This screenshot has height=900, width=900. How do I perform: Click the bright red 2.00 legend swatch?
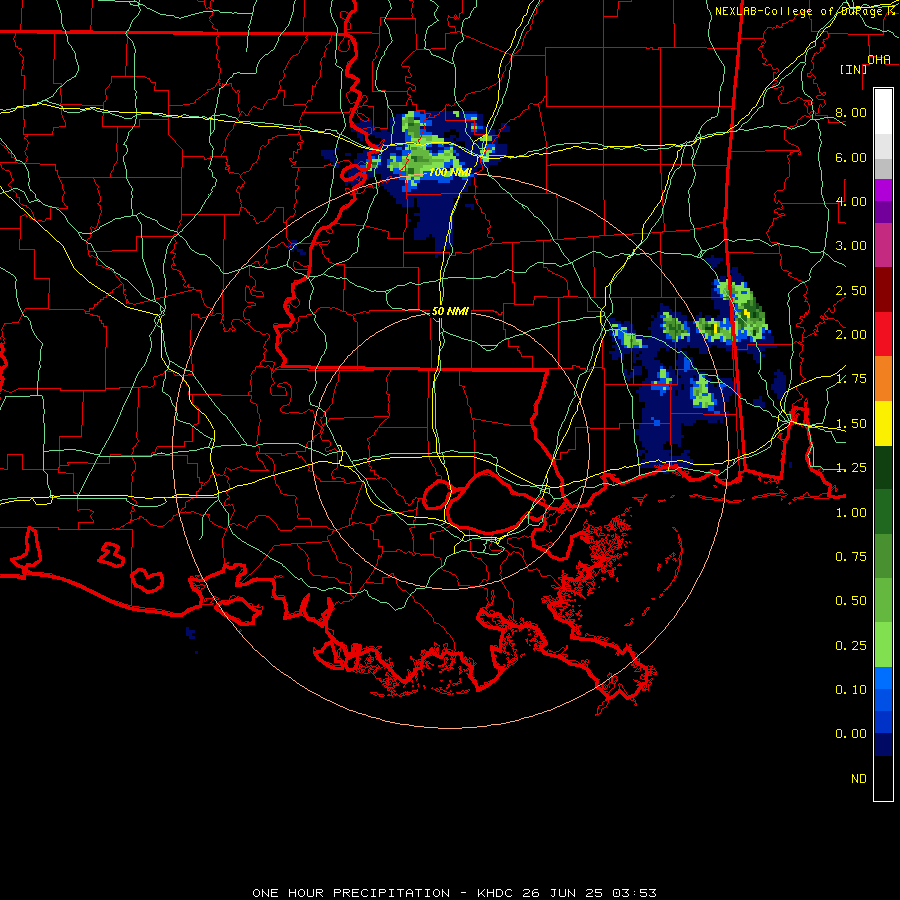[x=883, y=334]
